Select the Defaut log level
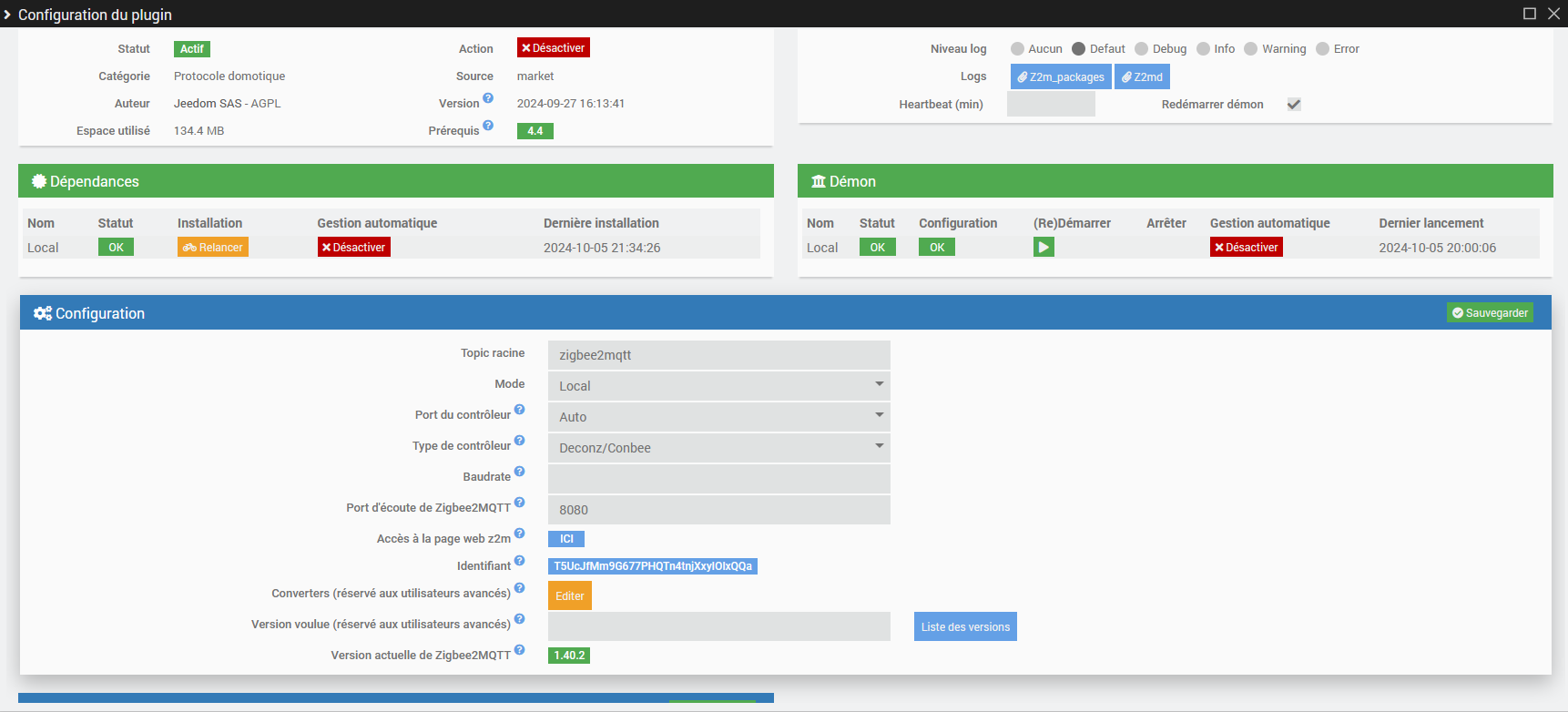 [x=1079, y=49]
